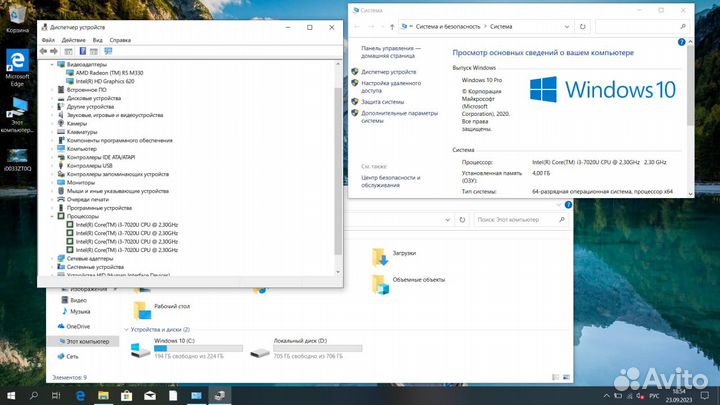Collapse the Процессоры category arrow

[x=52, y=216]
